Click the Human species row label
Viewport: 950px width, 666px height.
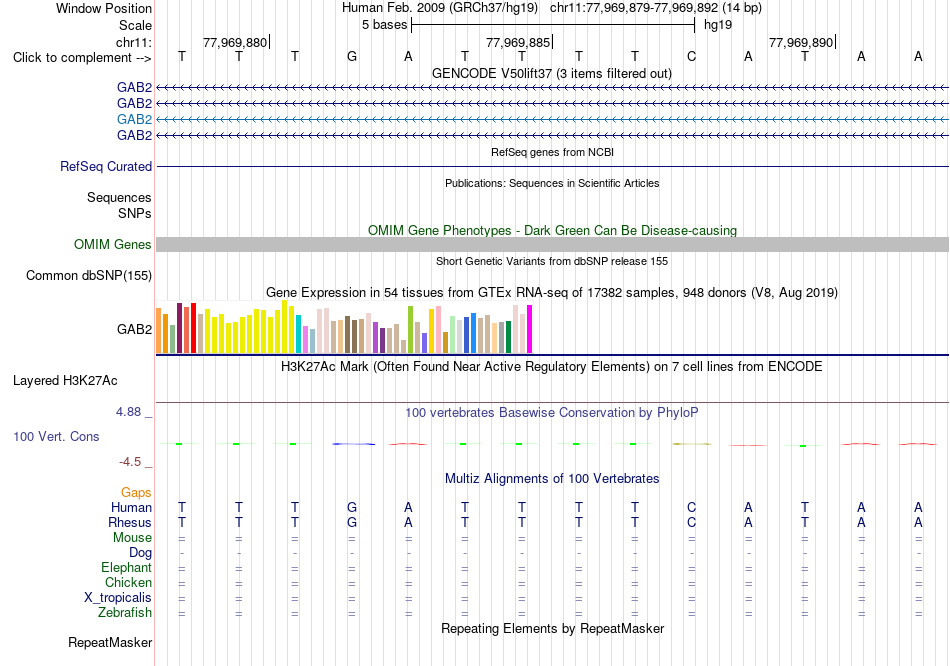click(131, 508)
